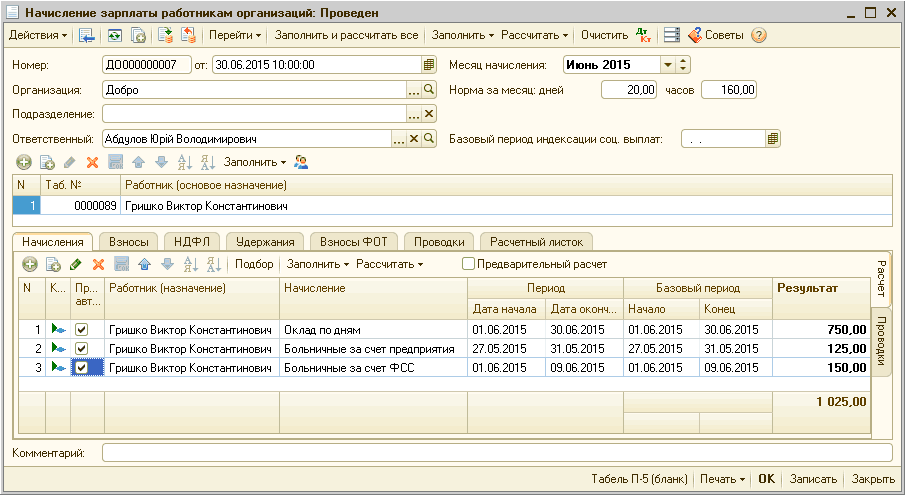Click the unpost document icon with red arrow
This screenshot has width=905, height=495.
coord(189,35)
